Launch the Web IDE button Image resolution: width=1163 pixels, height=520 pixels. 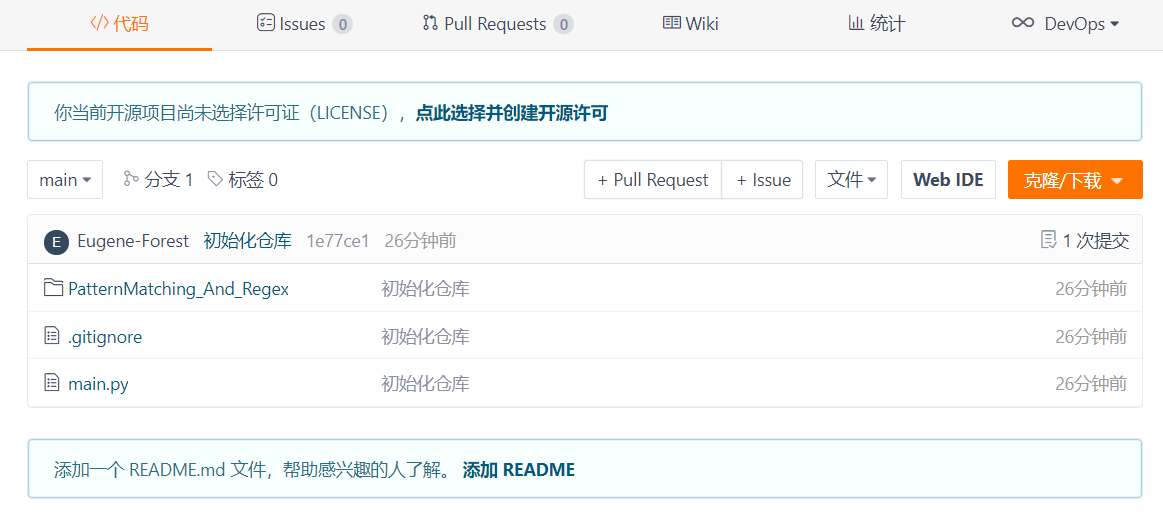pyautogui.click(x=948, y=180)
